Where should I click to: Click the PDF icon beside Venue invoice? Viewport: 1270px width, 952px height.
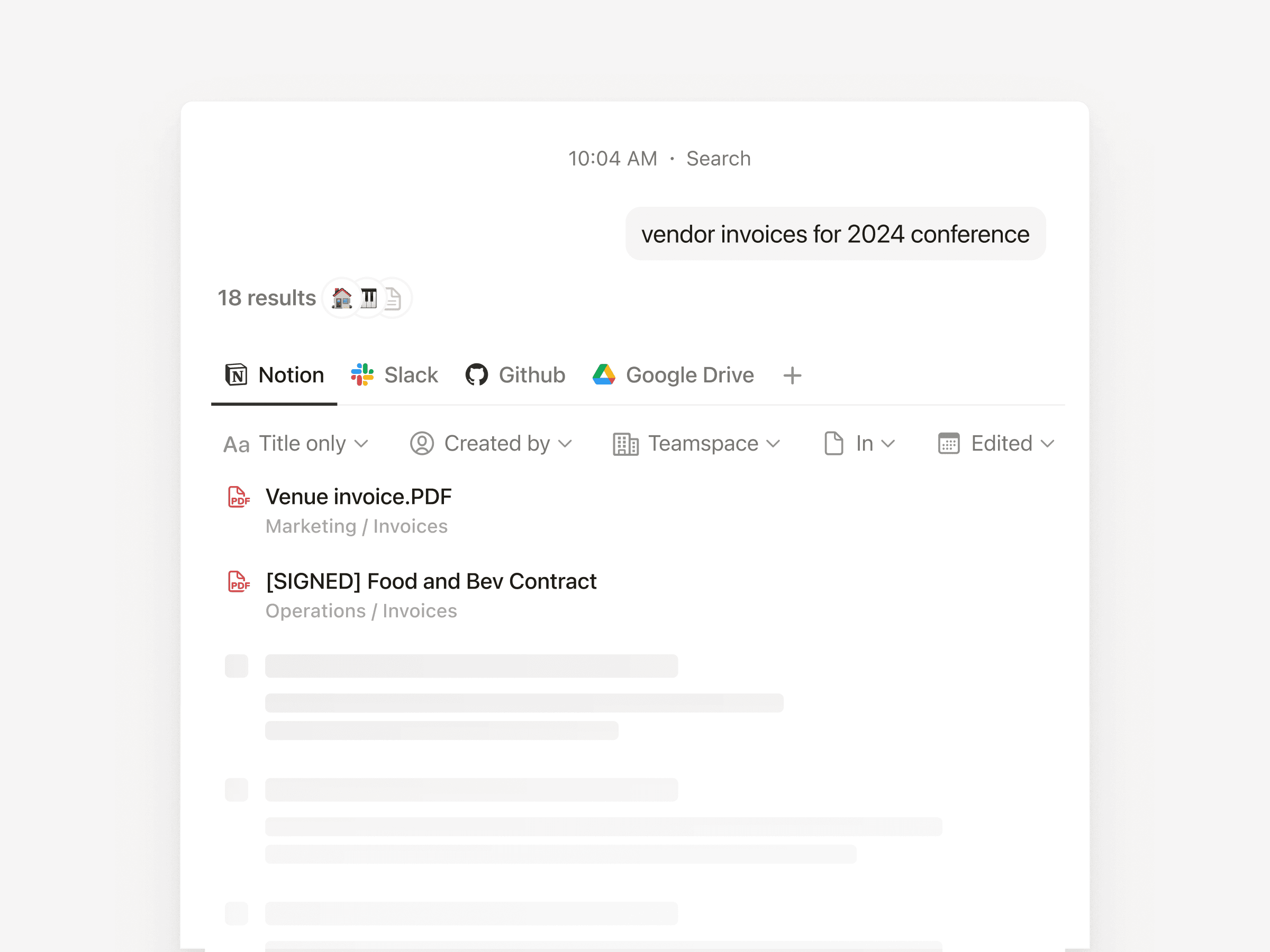tap(239, 497)
